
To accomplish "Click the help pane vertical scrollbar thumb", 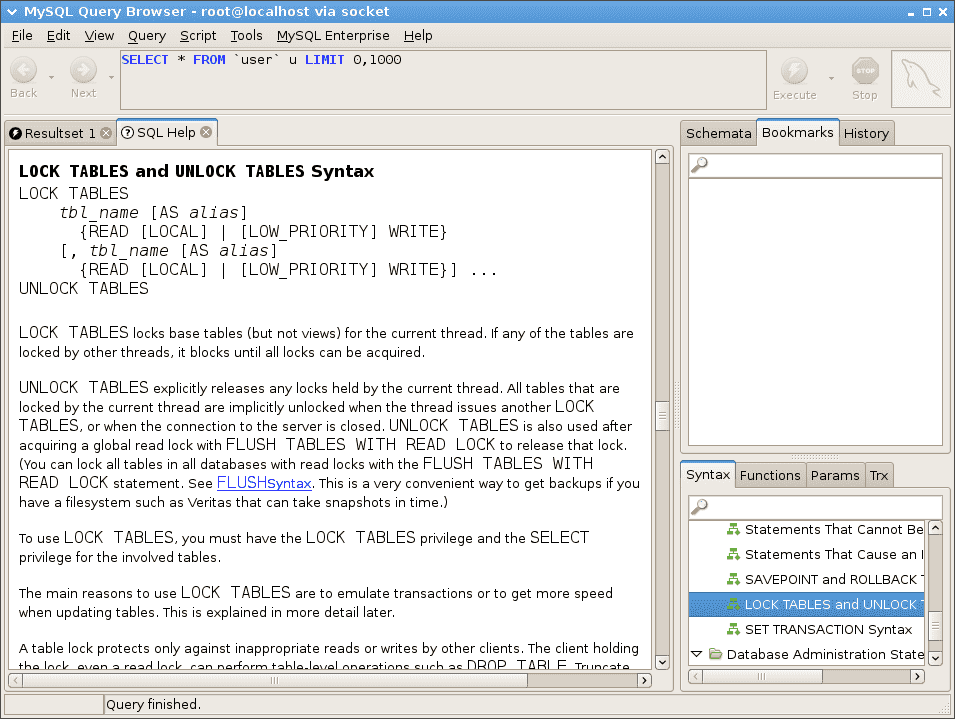I will click(x=662, y=416).
